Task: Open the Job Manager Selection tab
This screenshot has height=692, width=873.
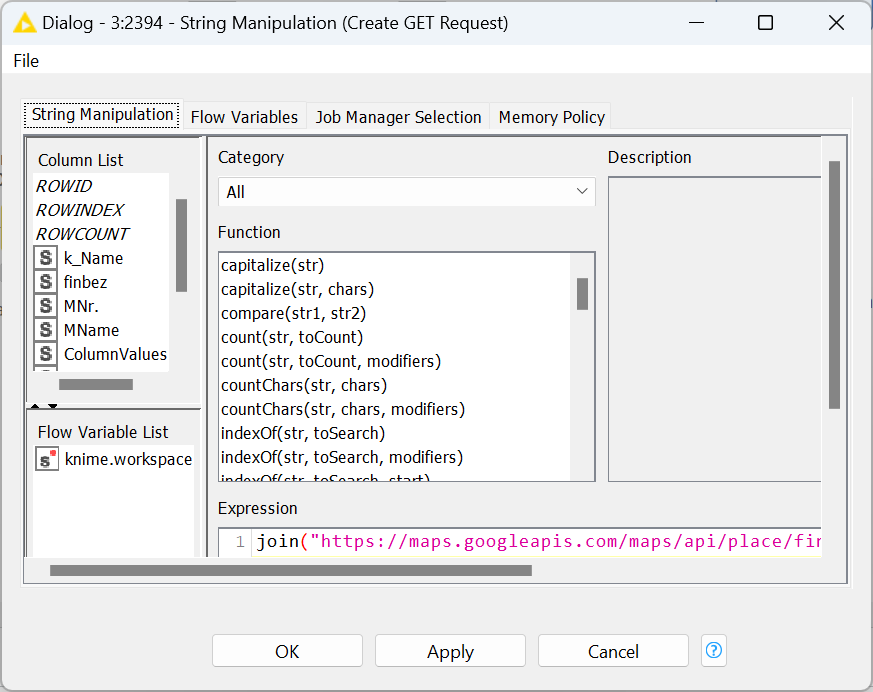Action: point(398,117)
